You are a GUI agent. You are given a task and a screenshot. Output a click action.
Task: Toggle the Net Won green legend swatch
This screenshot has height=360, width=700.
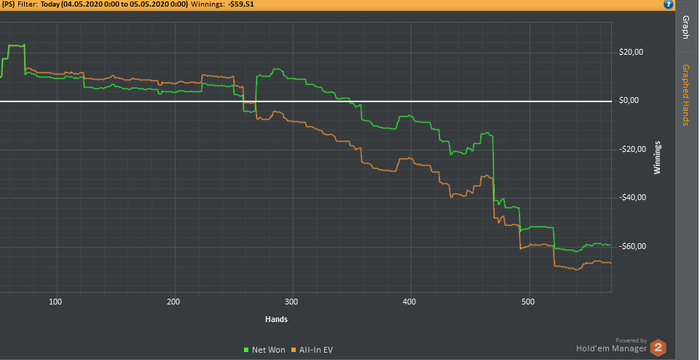(246, 350)
